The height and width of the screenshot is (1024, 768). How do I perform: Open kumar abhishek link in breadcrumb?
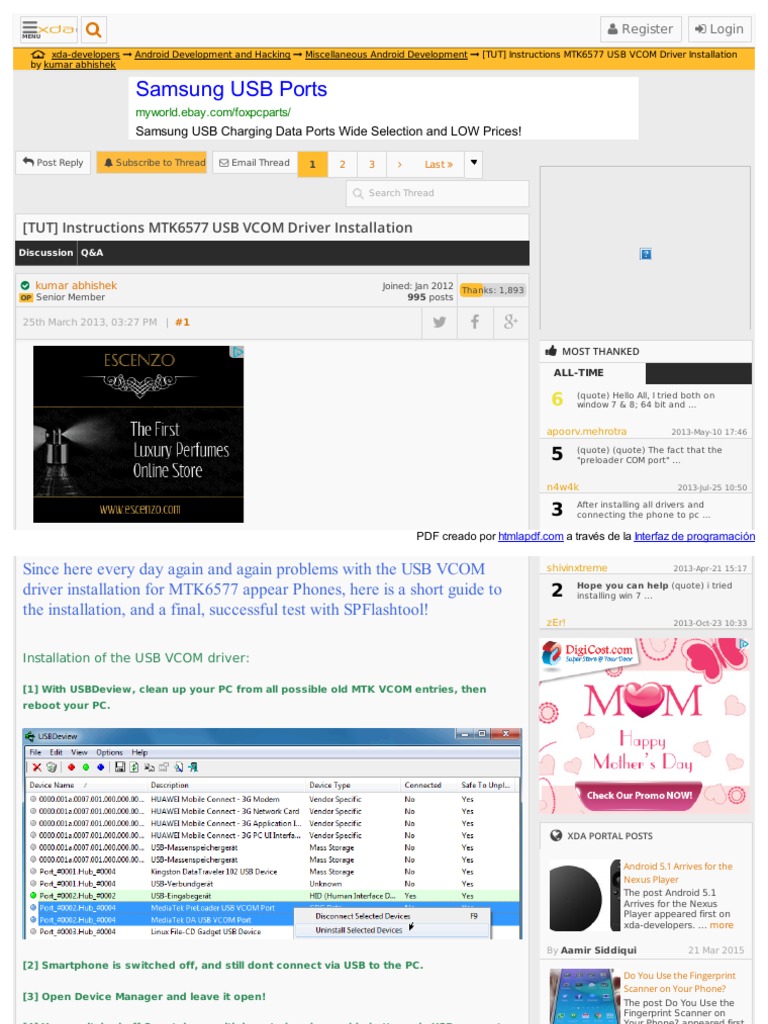point(80,65)
